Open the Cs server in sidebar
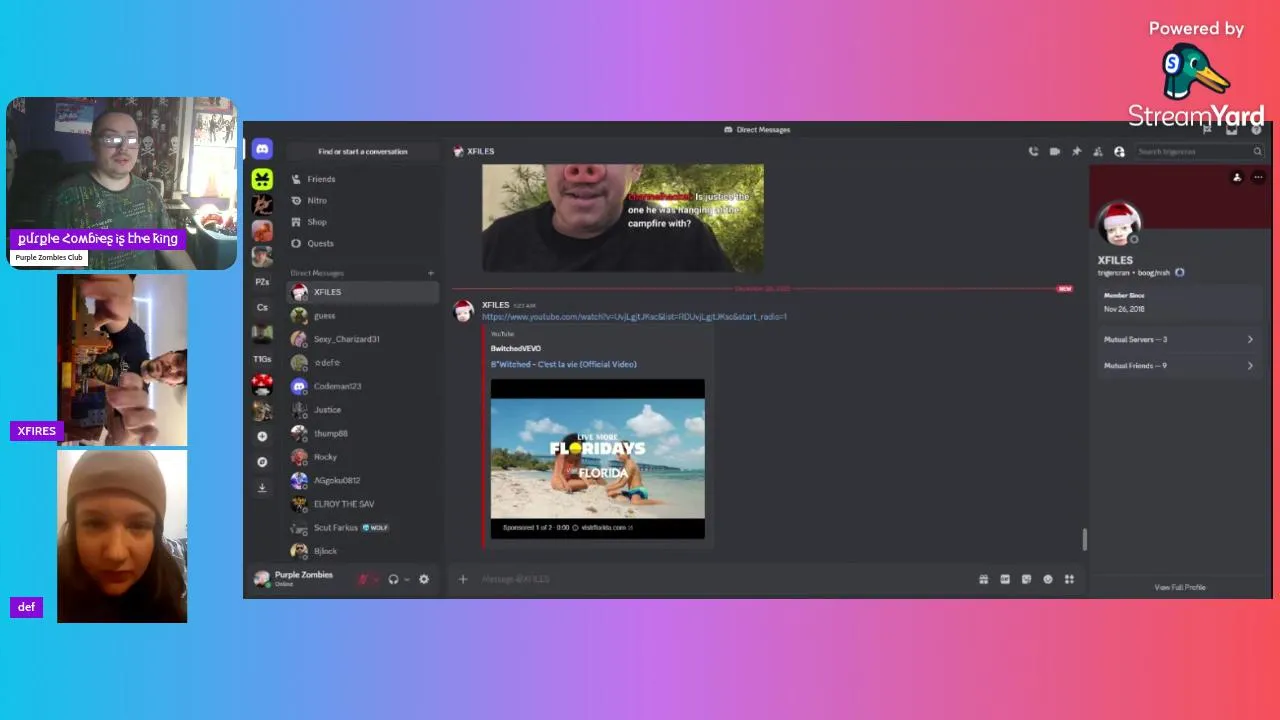This screenshot has width=1280, height=720. tap(262, 307)
